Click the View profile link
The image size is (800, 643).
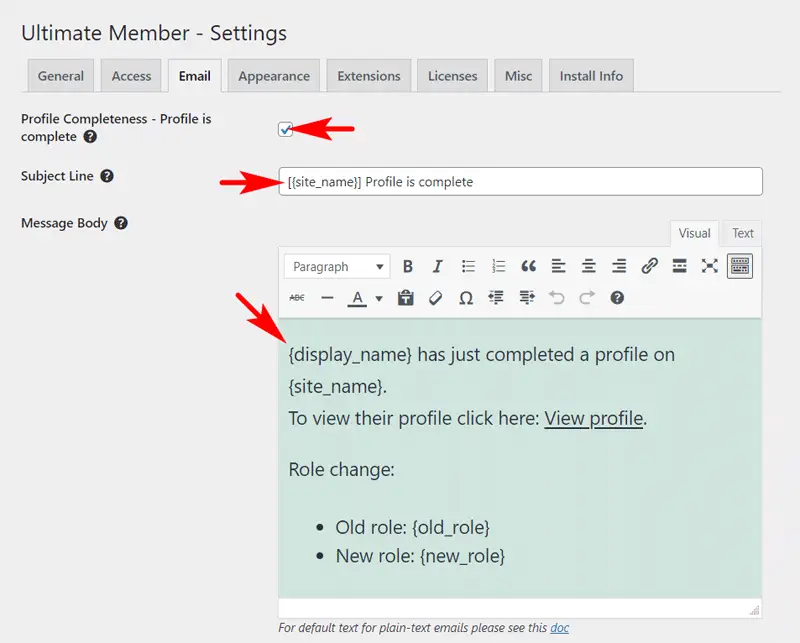(593, 418)
